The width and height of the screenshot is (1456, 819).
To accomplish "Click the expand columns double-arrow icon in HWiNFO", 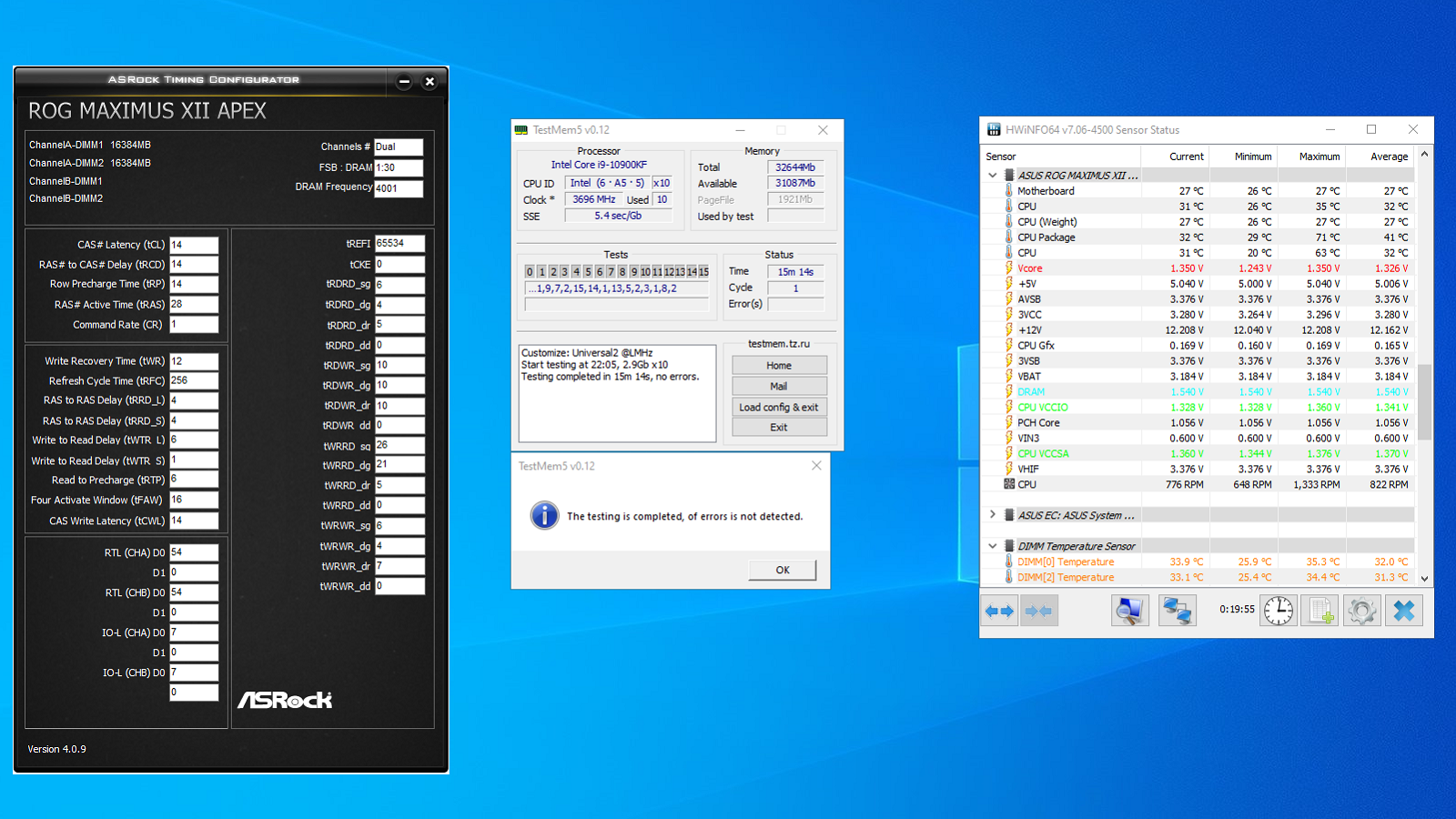I will coord(999,611).
